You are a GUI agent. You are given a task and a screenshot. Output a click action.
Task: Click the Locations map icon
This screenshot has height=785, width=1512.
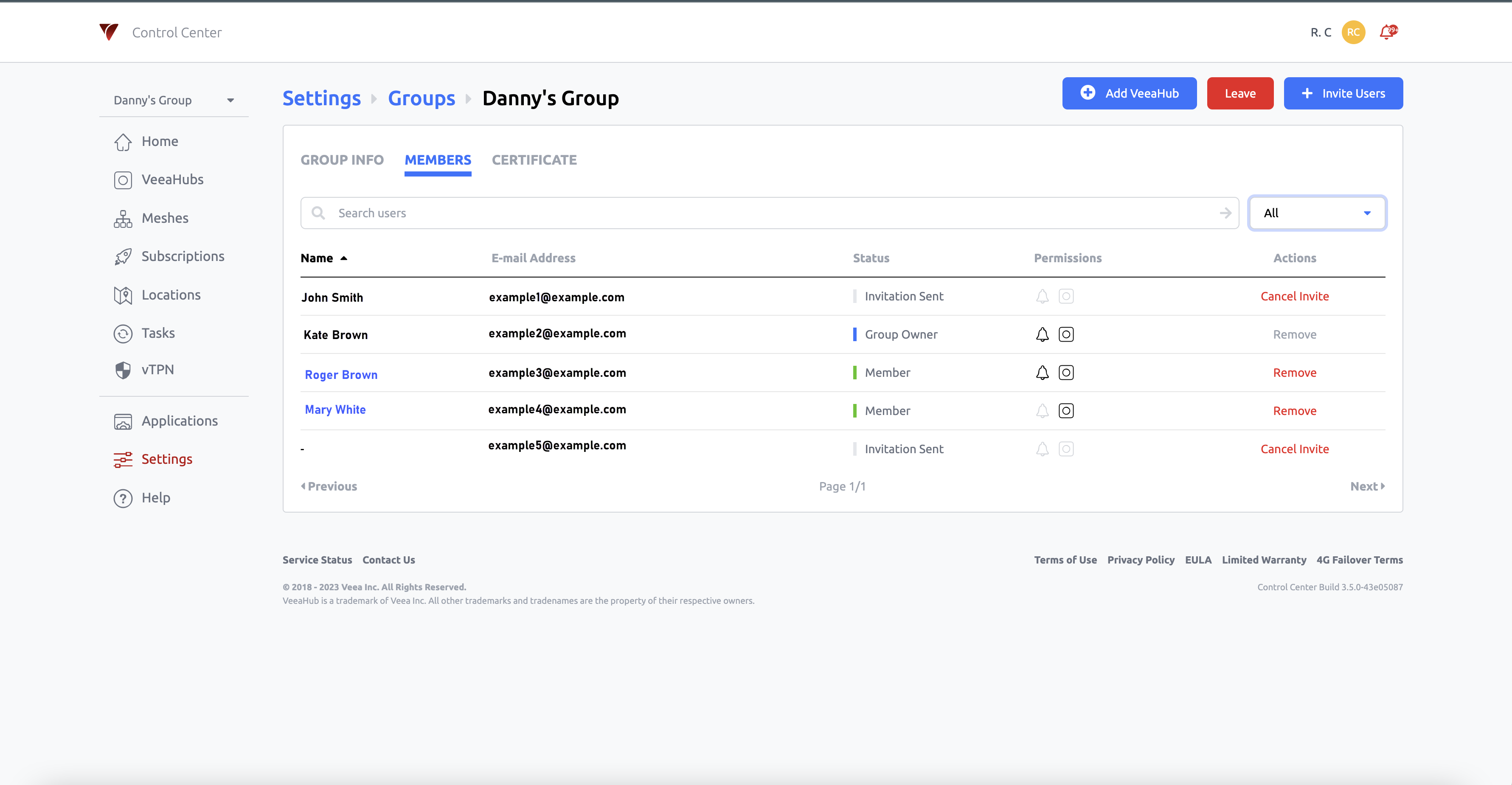pyautogui.click(x=123, y=295)
